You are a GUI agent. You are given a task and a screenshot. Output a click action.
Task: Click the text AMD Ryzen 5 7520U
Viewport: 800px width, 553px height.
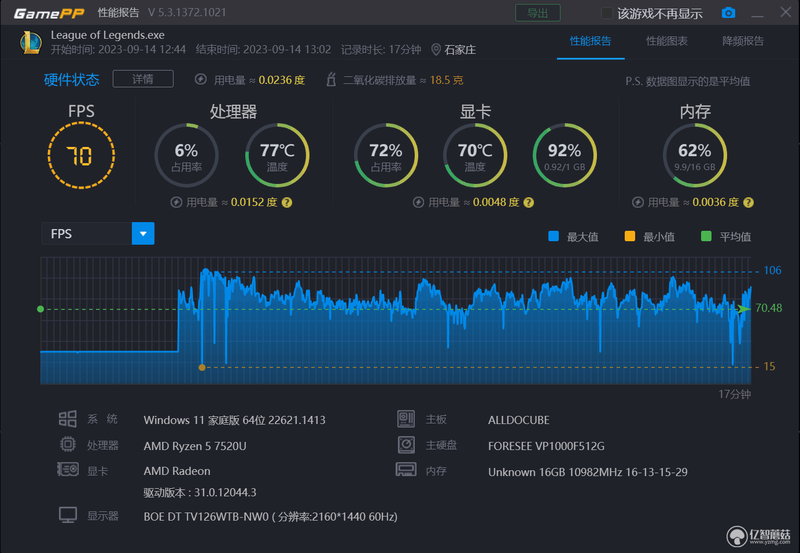click(195, 446)
